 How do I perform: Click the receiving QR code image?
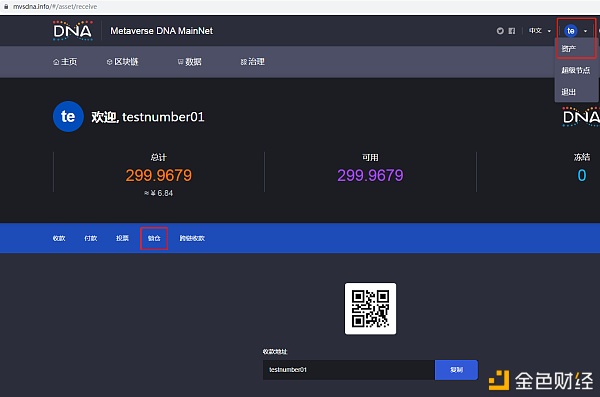(x=370, y=309)
